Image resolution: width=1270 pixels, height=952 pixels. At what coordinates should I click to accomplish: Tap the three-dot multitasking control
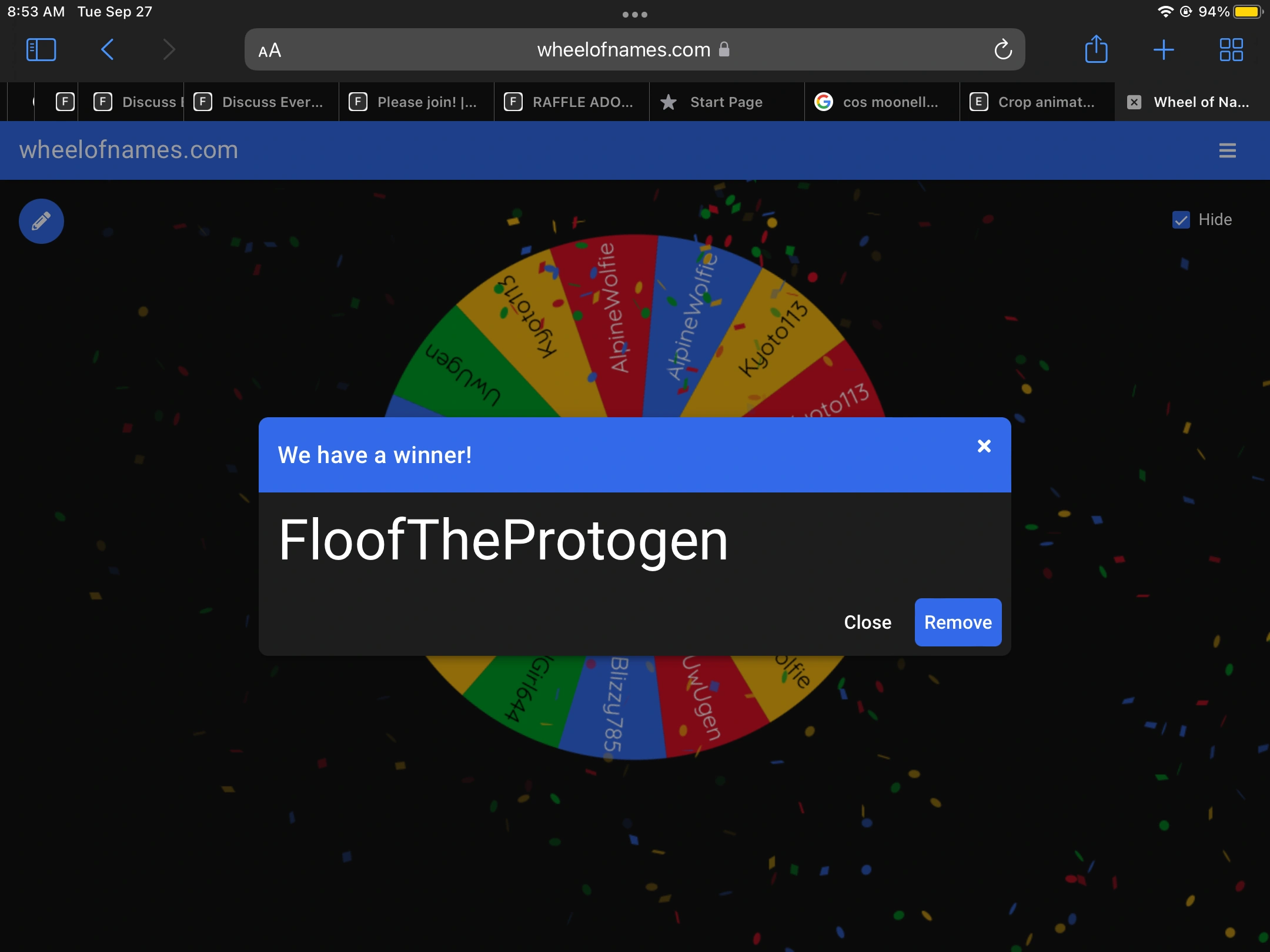[634, 15]
